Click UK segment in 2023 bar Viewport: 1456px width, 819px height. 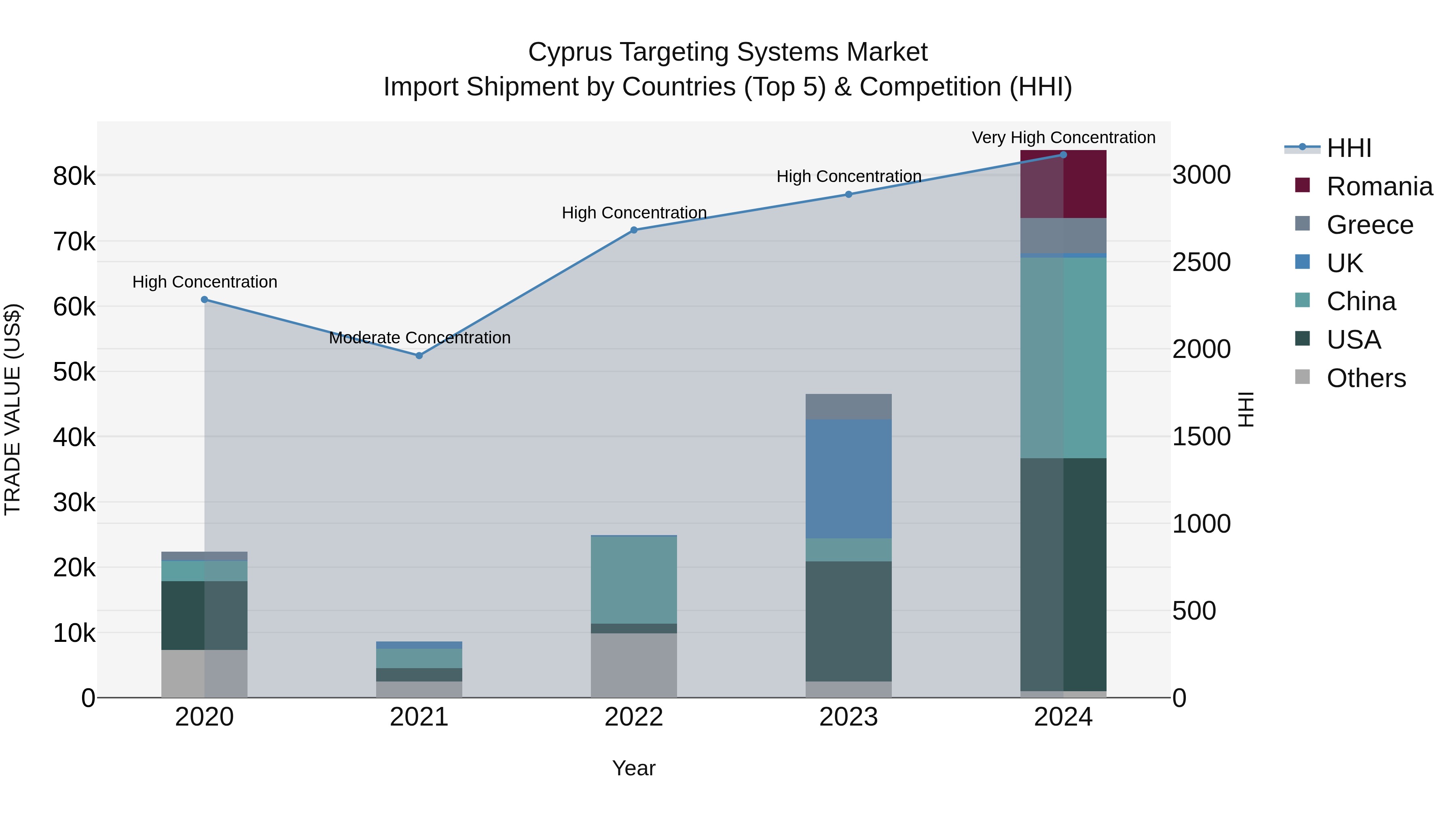[849, 478]
